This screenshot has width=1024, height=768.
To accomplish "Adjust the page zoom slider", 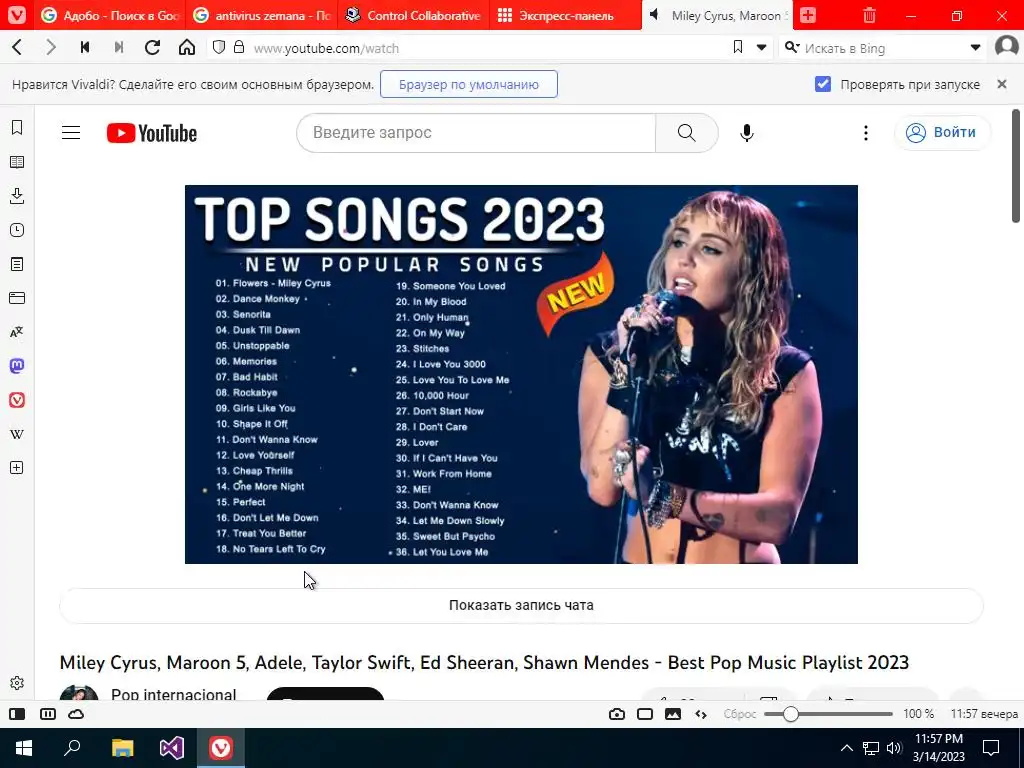I will [828, 714].
